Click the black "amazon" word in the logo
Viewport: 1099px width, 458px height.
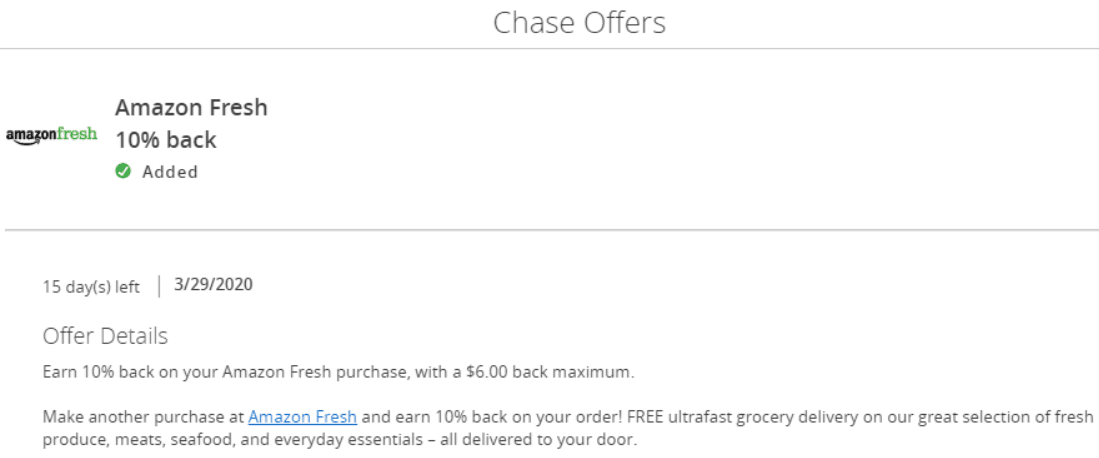tap(31, 136)
